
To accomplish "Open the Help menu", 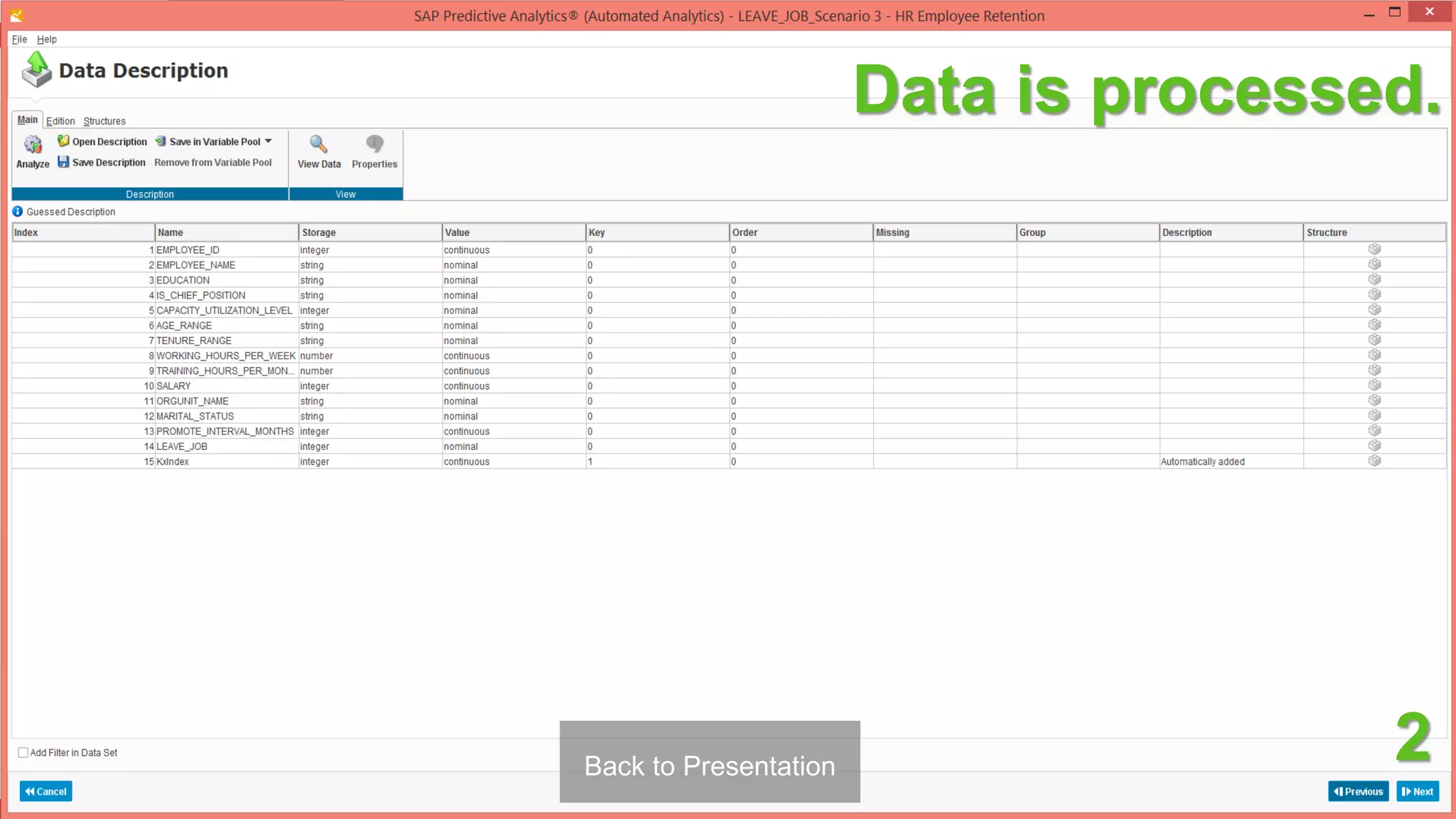I will coord(47,39).
